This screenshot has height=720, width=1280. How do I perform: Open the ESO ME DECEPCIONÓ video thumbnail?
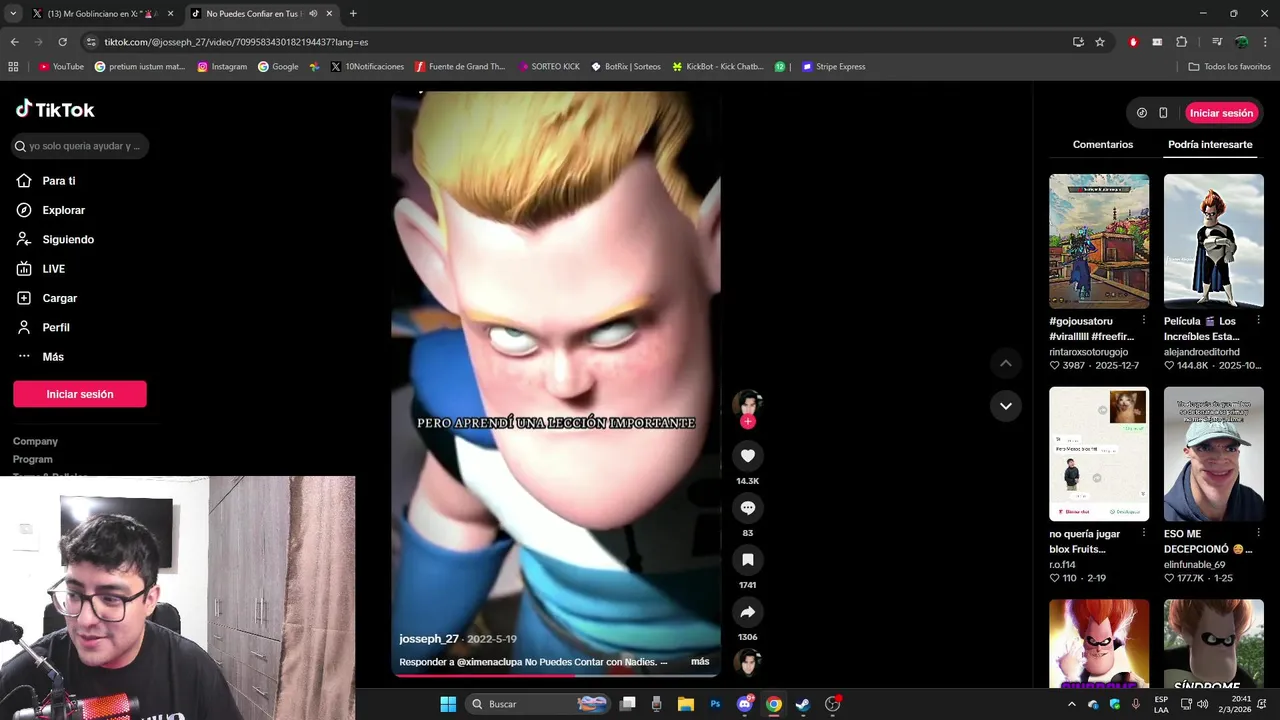(1213, 454)
